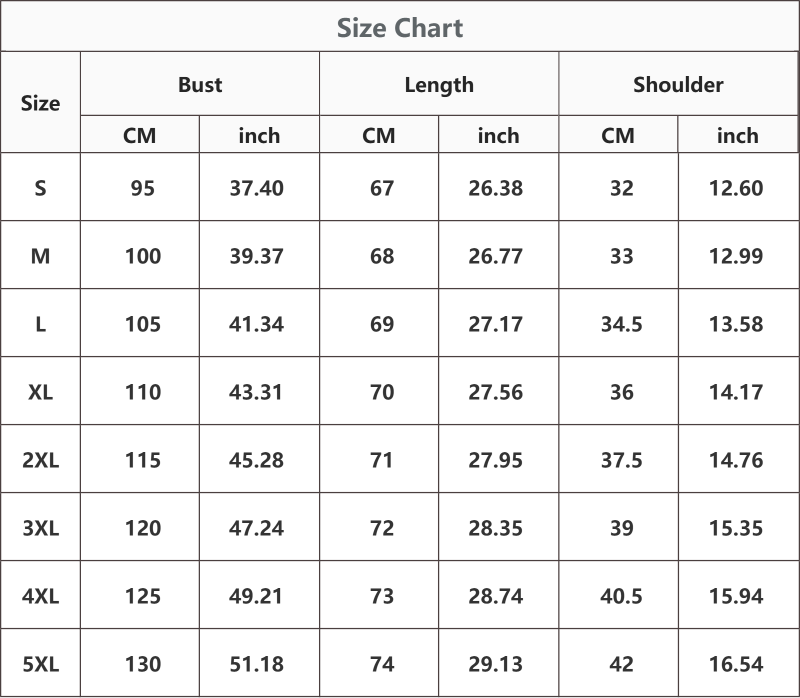Select the Bust column header
Screen dimensions: 800x698
tap(200, 85)
